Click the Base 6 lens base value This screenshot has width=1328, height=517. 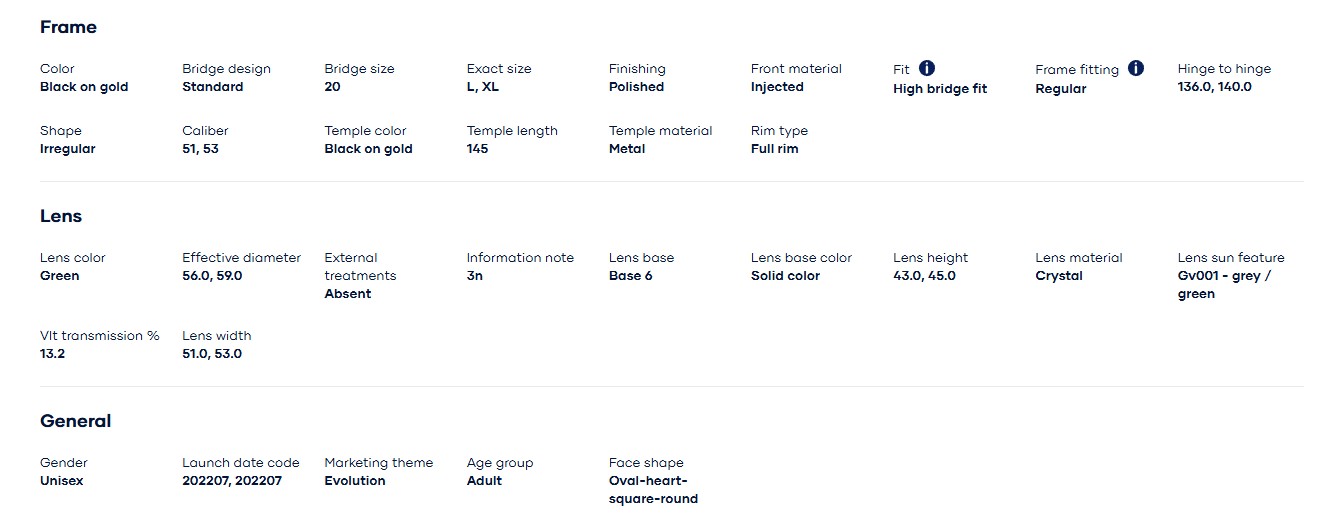pos(631,276)
